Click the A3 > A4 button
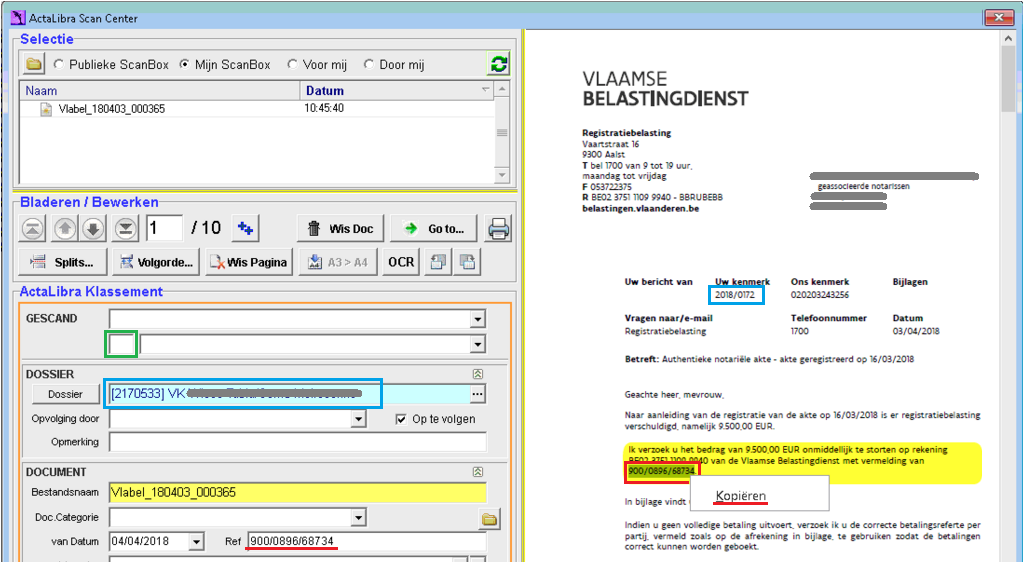The width and height of the screenshot is (1024, 562). [x=338, y=262]
